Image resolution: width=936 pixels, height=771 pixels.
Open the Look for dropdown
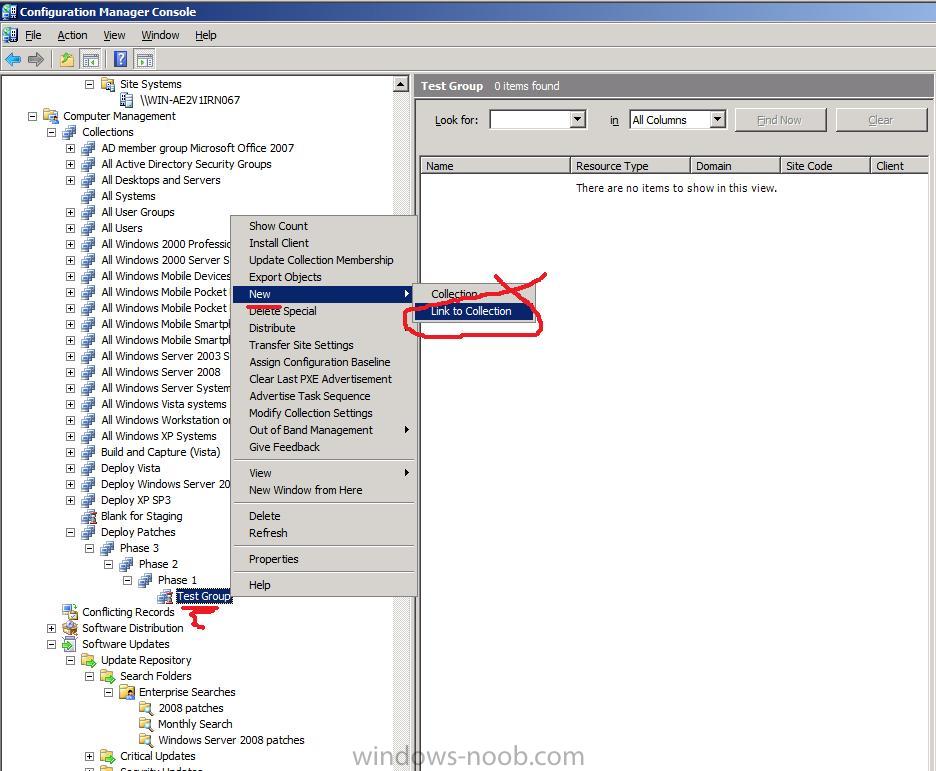pos(577,119)
